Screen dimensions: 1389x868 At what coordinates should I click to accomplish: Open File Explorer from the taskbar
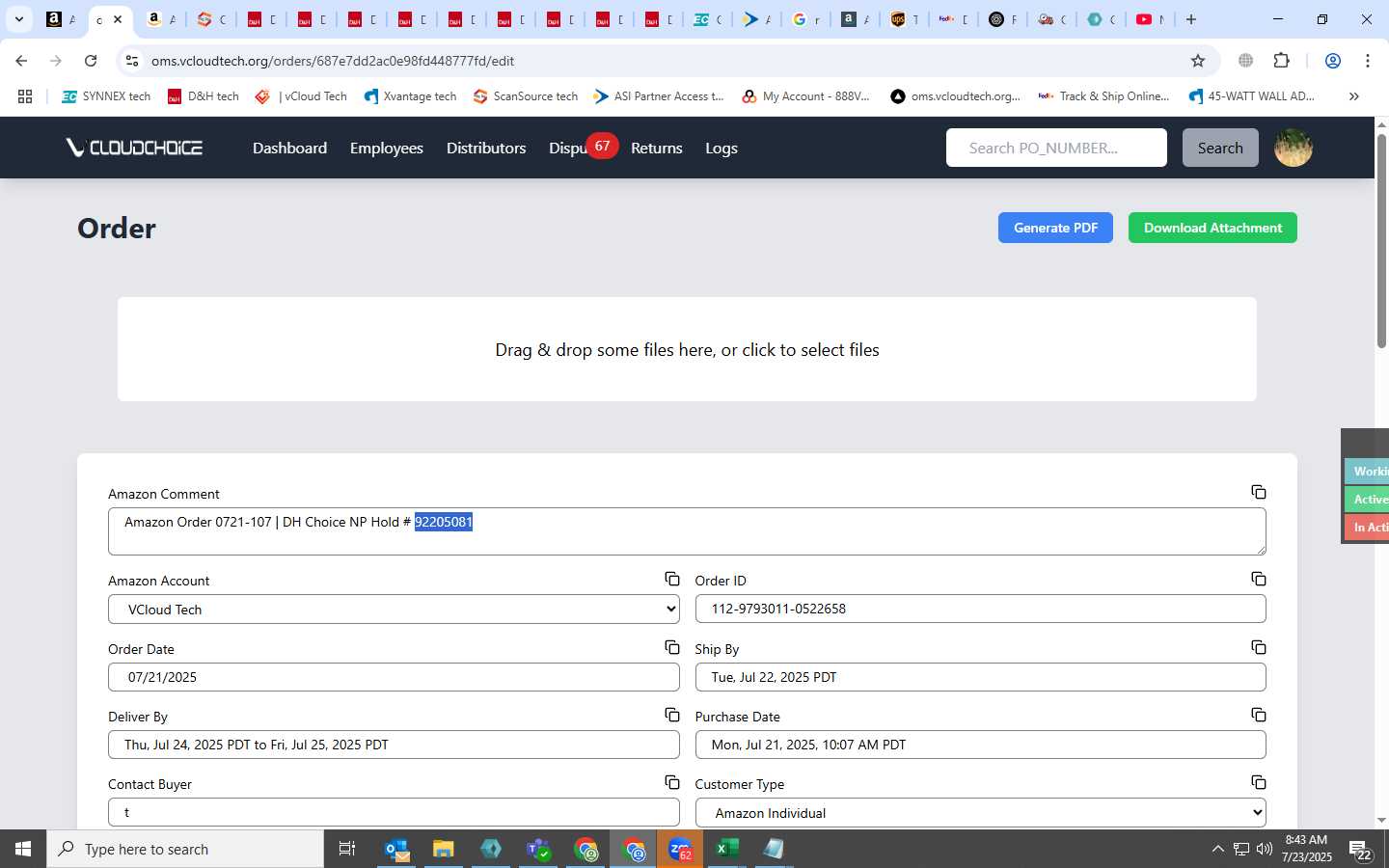[443, 849]
